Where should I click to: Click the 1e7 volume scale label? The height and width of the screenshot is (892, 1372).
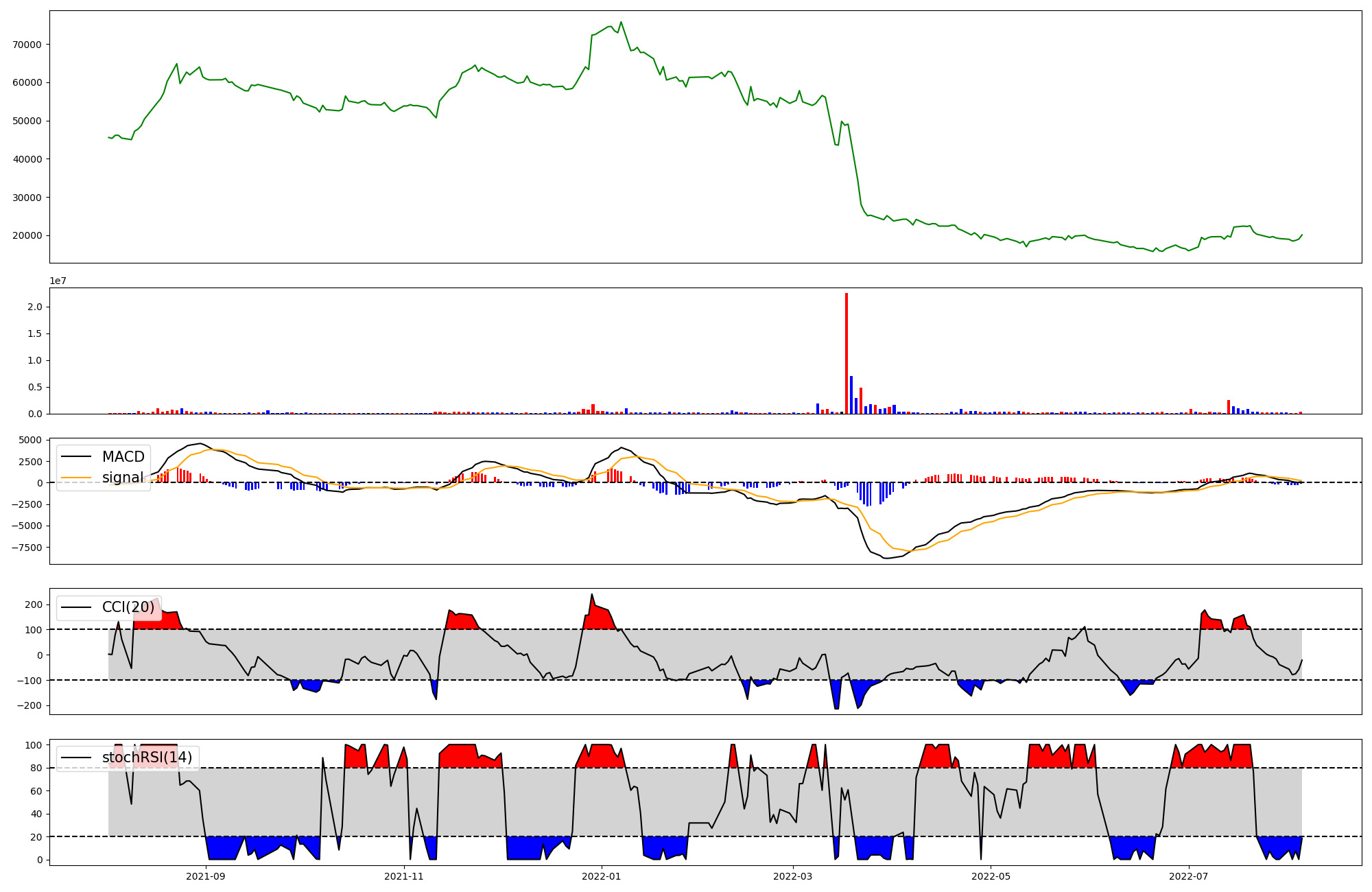[58, 281]
